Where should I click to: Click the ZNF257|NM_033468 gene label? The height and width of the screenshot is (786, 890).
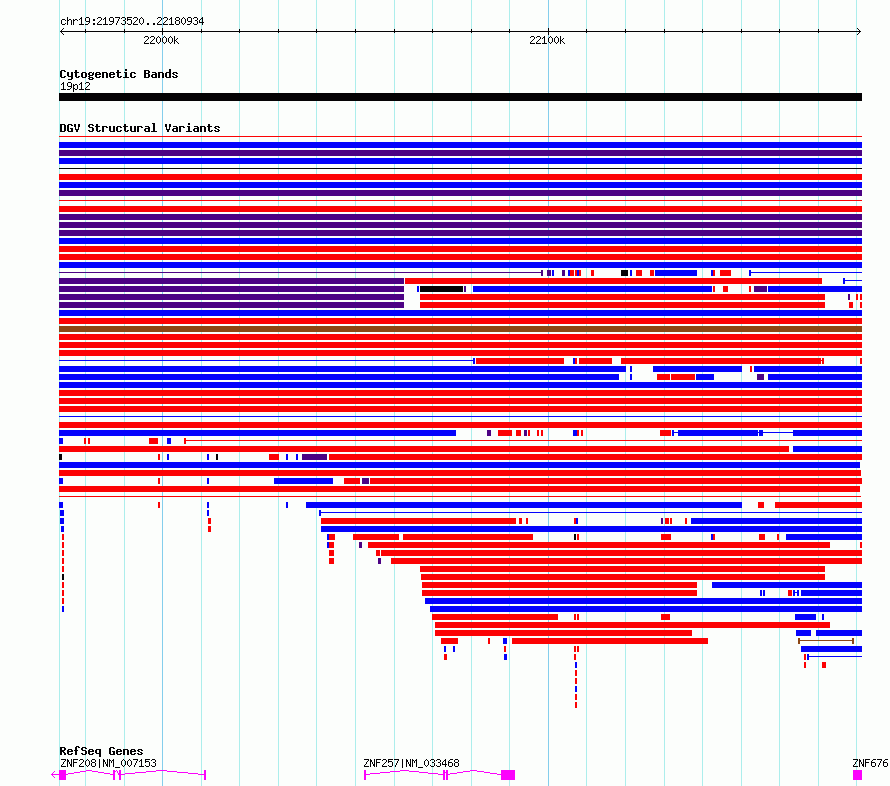[x=412, y=763]
